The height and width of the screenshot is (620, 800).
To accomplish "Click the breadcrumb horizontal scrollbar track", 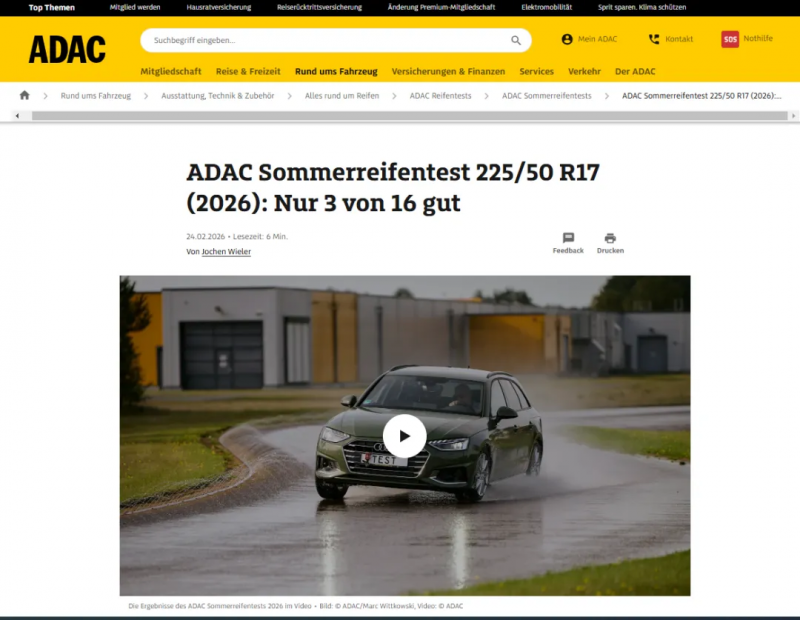I will pyautogui.click(x=409, y=116).
